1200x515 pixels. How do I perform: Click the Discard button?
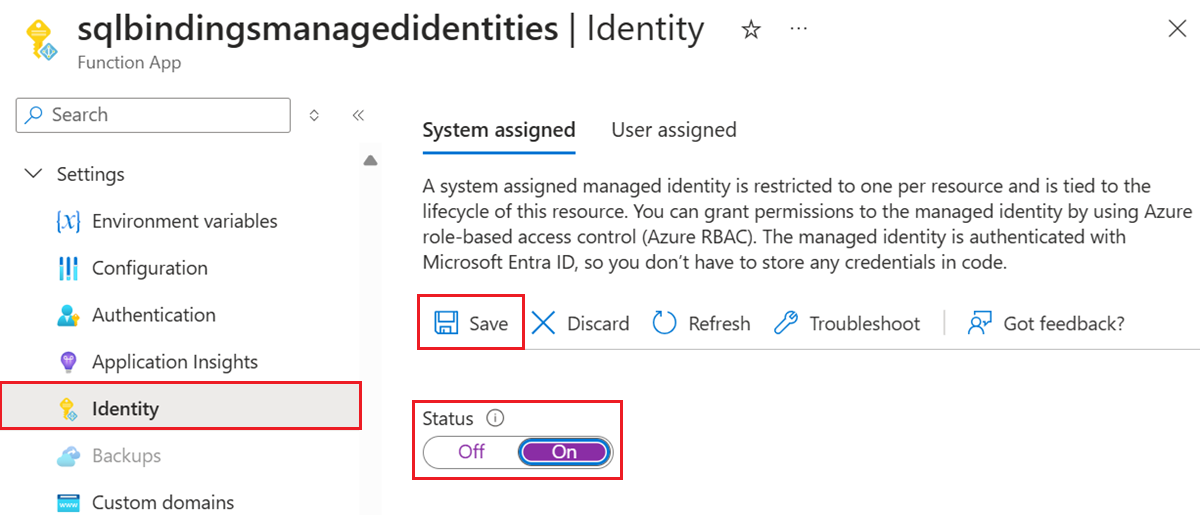(x=581, y=323)
